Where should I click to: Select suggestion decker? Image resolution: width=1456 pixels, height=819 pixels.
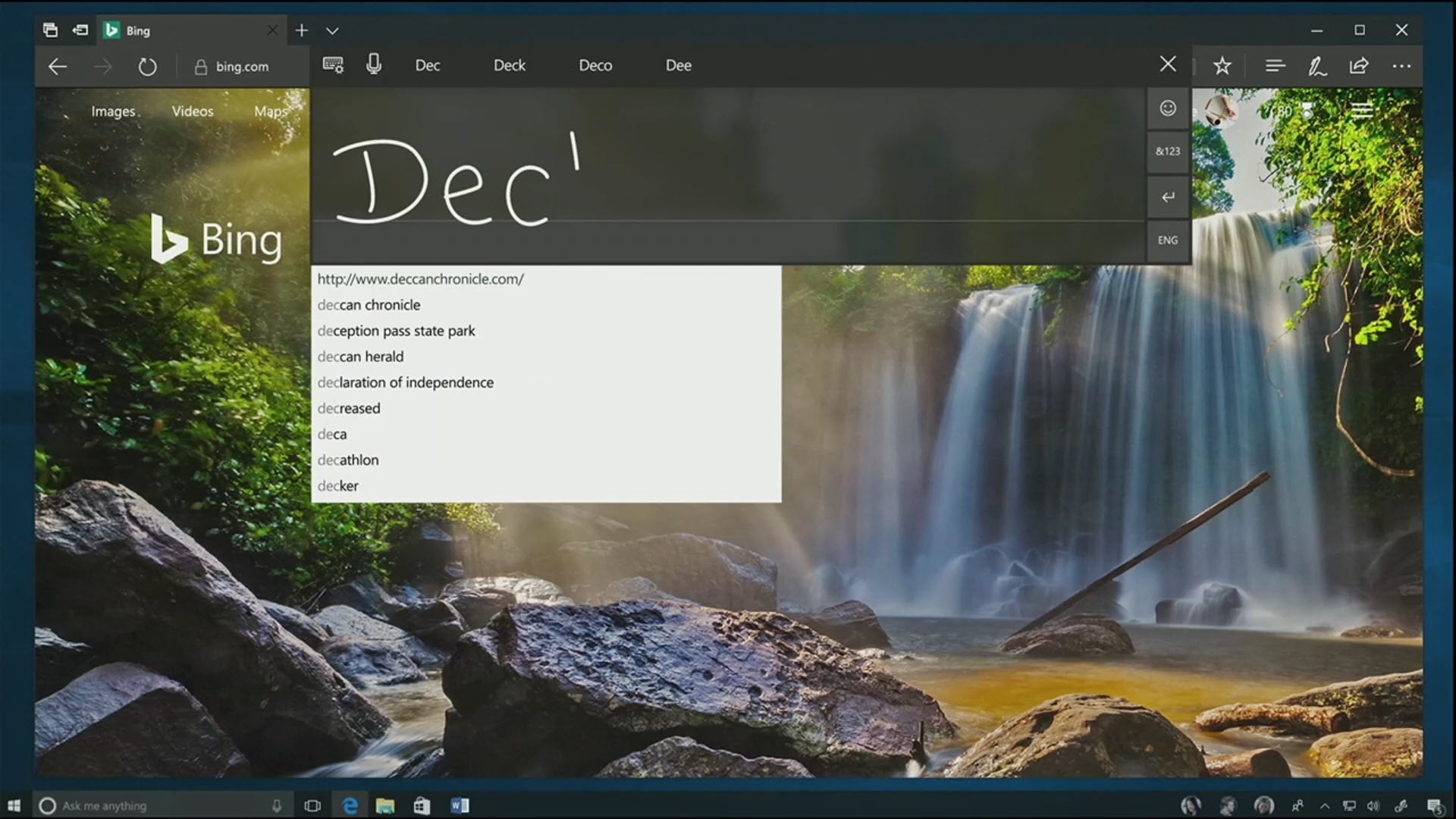point(546,485)
